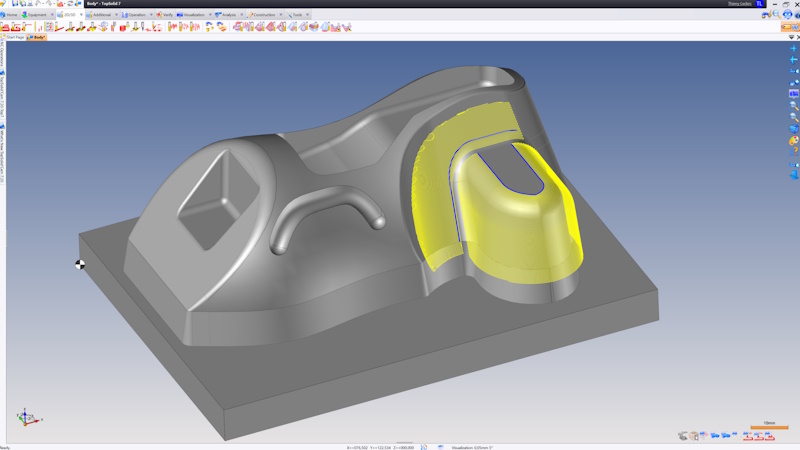Click the machine icon in bottom-right toolbar
800x450 pixels.
[683, 436]
